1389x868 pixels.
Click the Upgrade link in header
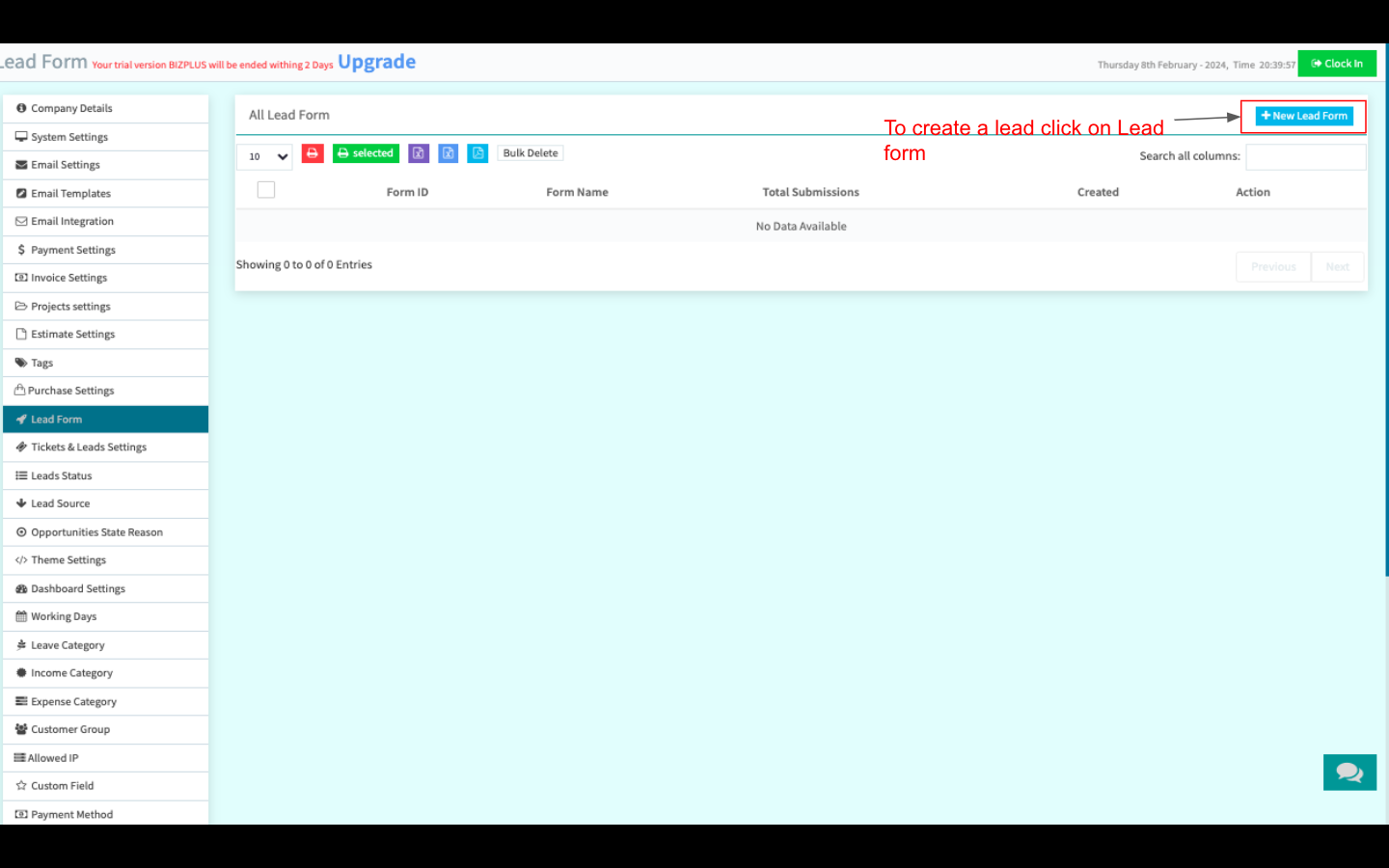pyautogui.click(x=376, y=63)
